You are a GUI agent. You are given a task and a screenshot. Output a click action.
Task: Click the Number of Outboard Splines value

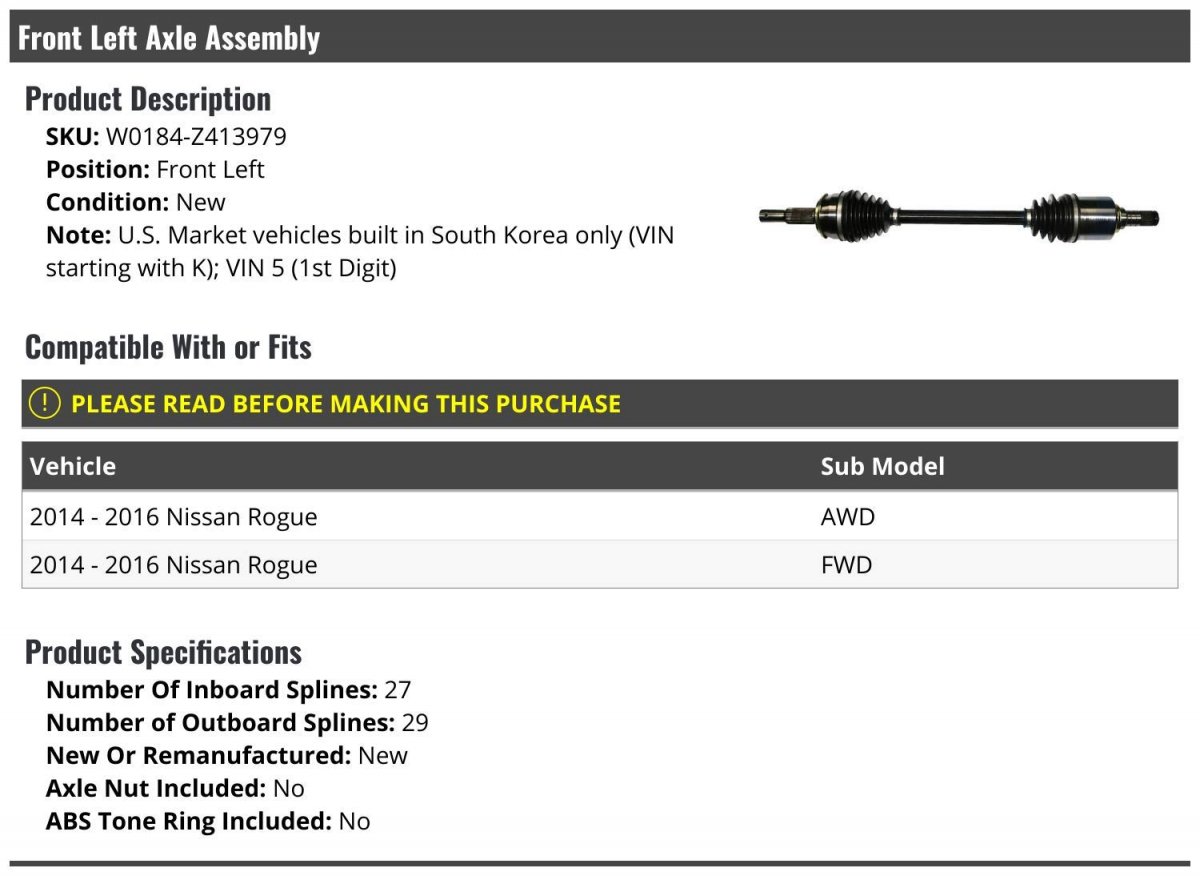point(415,723)
